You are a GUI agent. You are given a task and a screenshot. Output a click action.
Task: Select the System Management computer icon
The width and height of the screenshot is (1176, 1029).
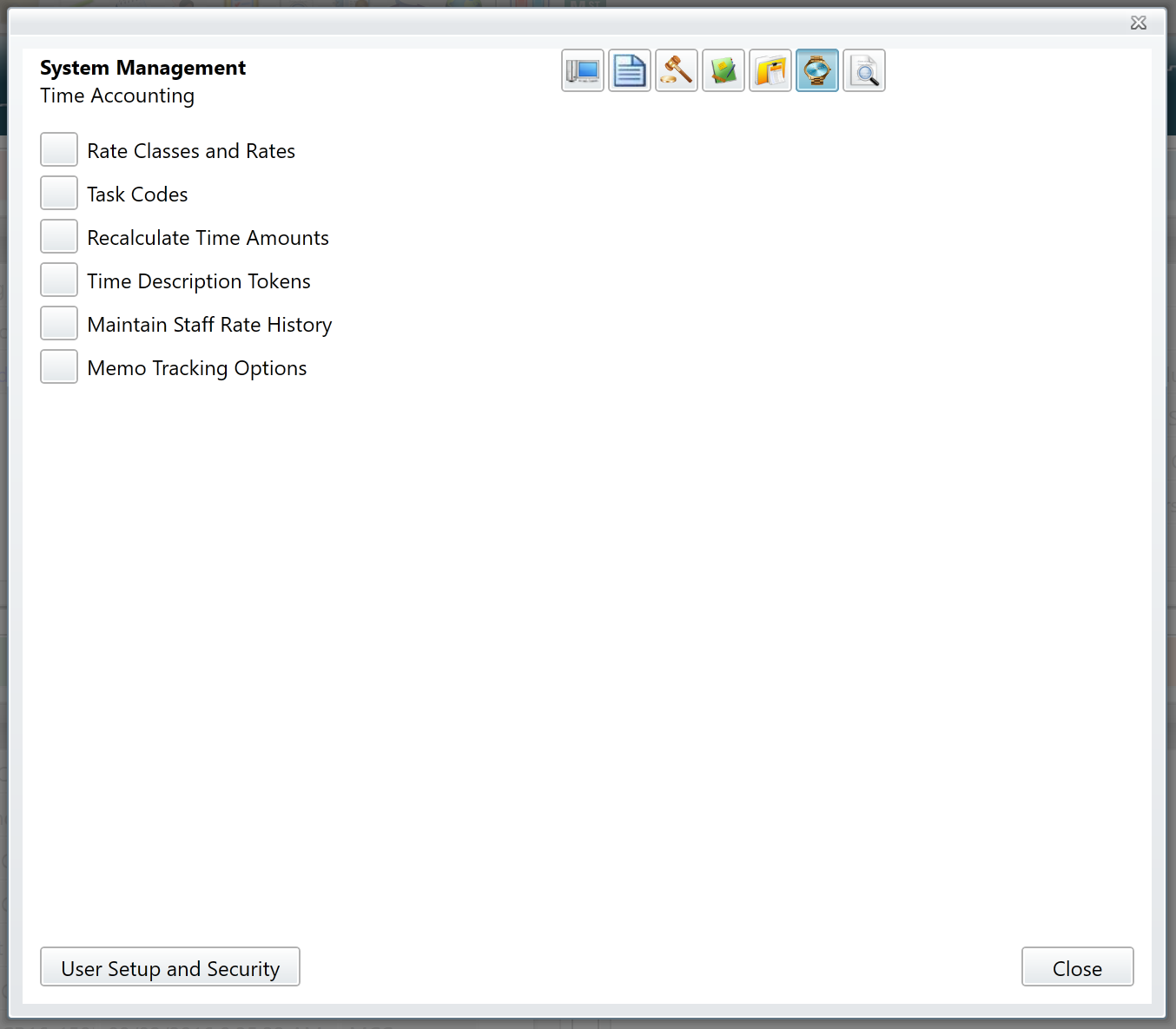click(x=582, y=70)
